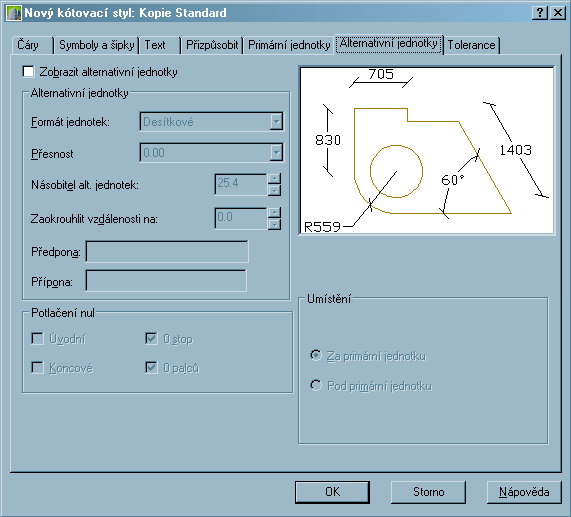The width and height of the screenshot is (571, 517).
Task: Increase round distances value with up arrow
Action: pos(274,213)
